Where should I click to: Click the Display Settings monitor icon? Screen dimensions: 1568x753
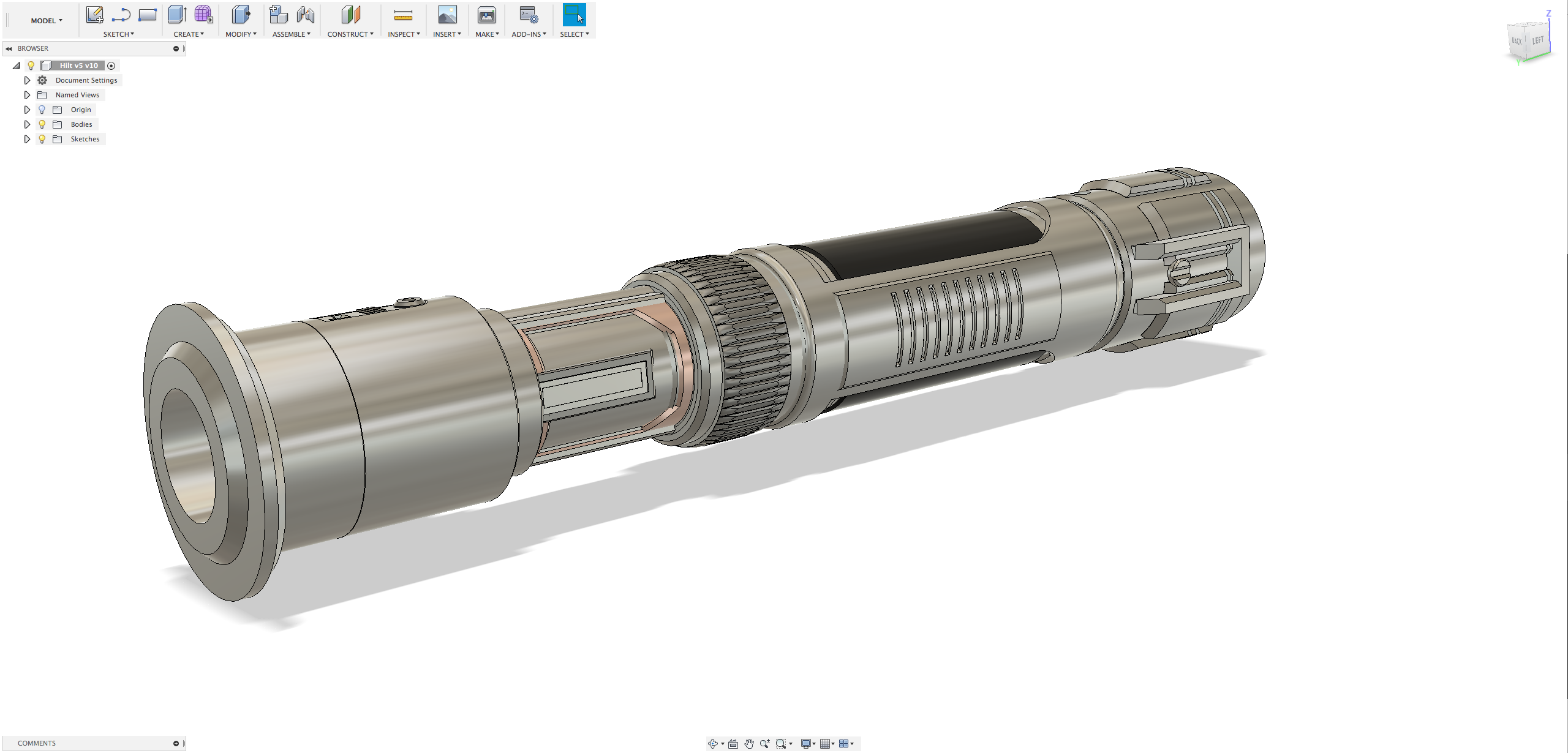806,744
